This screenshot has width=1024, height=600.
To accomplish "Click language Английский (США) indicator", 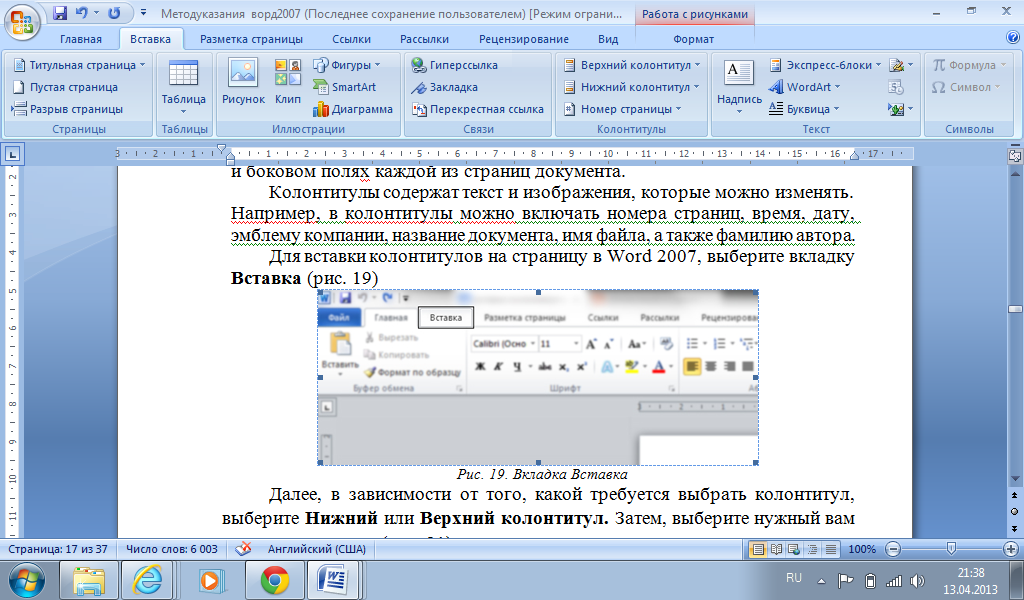I will (317, 549).
